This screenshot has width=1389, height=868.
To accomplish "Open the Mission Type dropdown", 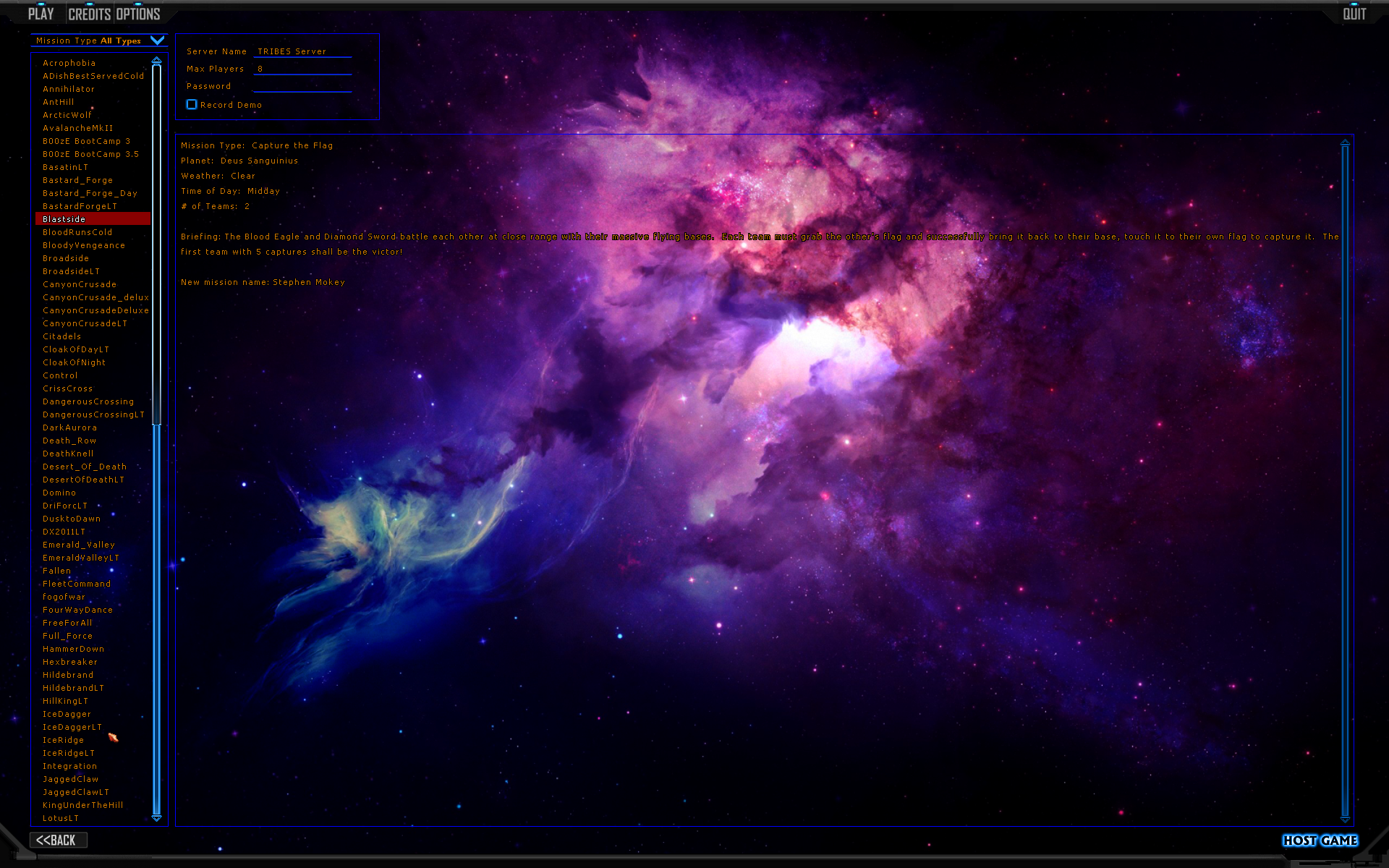I will click(157, 41).
